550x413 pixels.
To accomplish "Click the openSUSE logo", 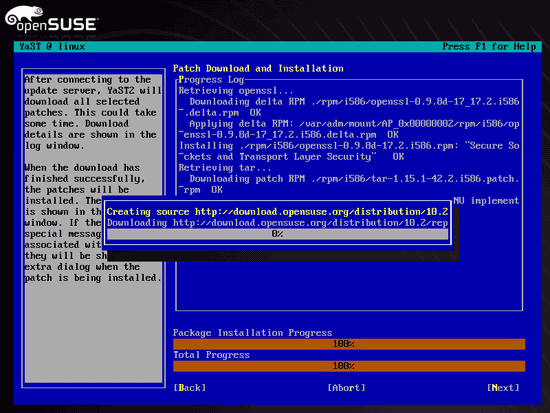I will [51, 19].
